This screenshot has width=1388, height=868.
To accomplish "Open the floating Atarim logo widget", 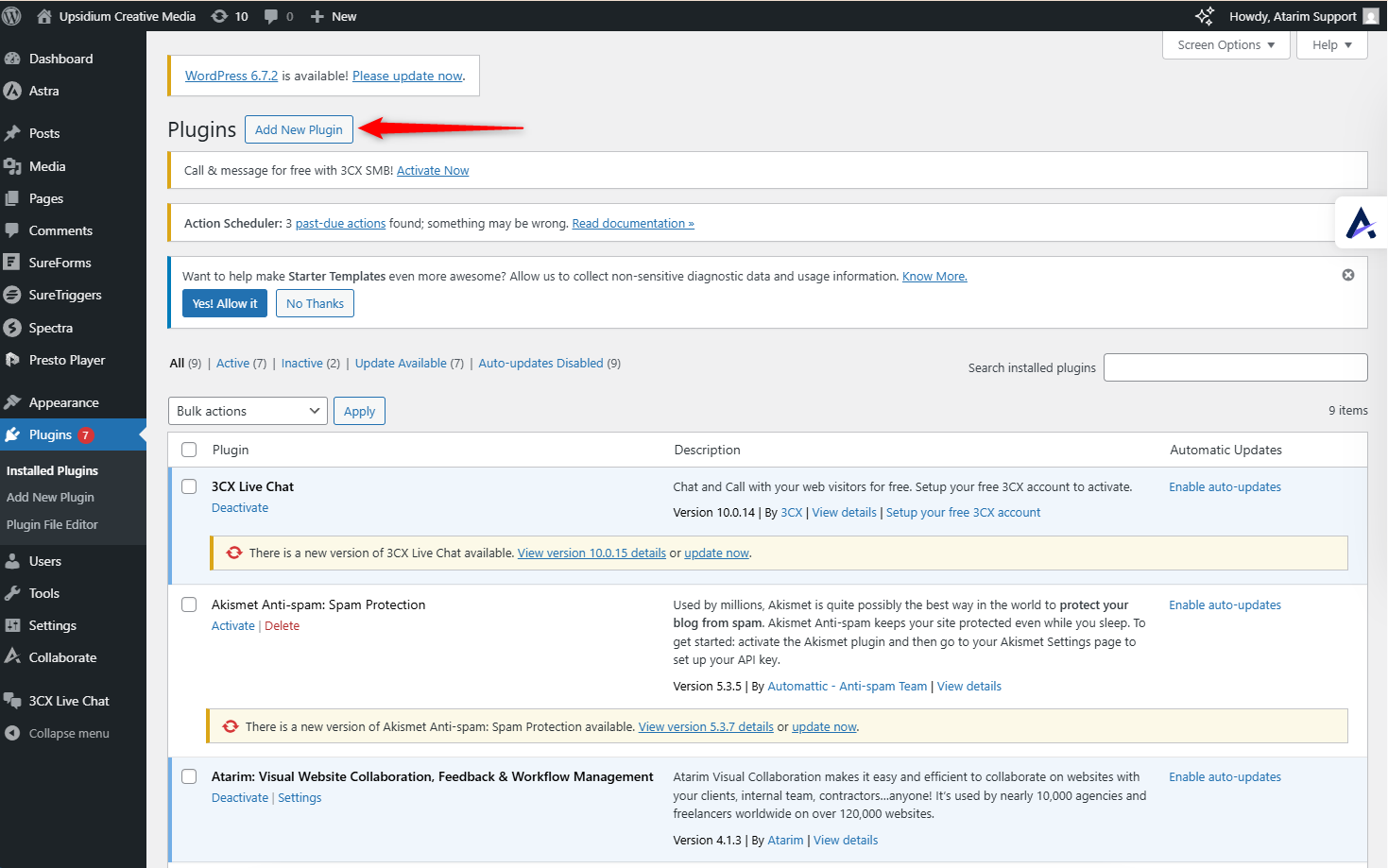I will coord(1361,223).
